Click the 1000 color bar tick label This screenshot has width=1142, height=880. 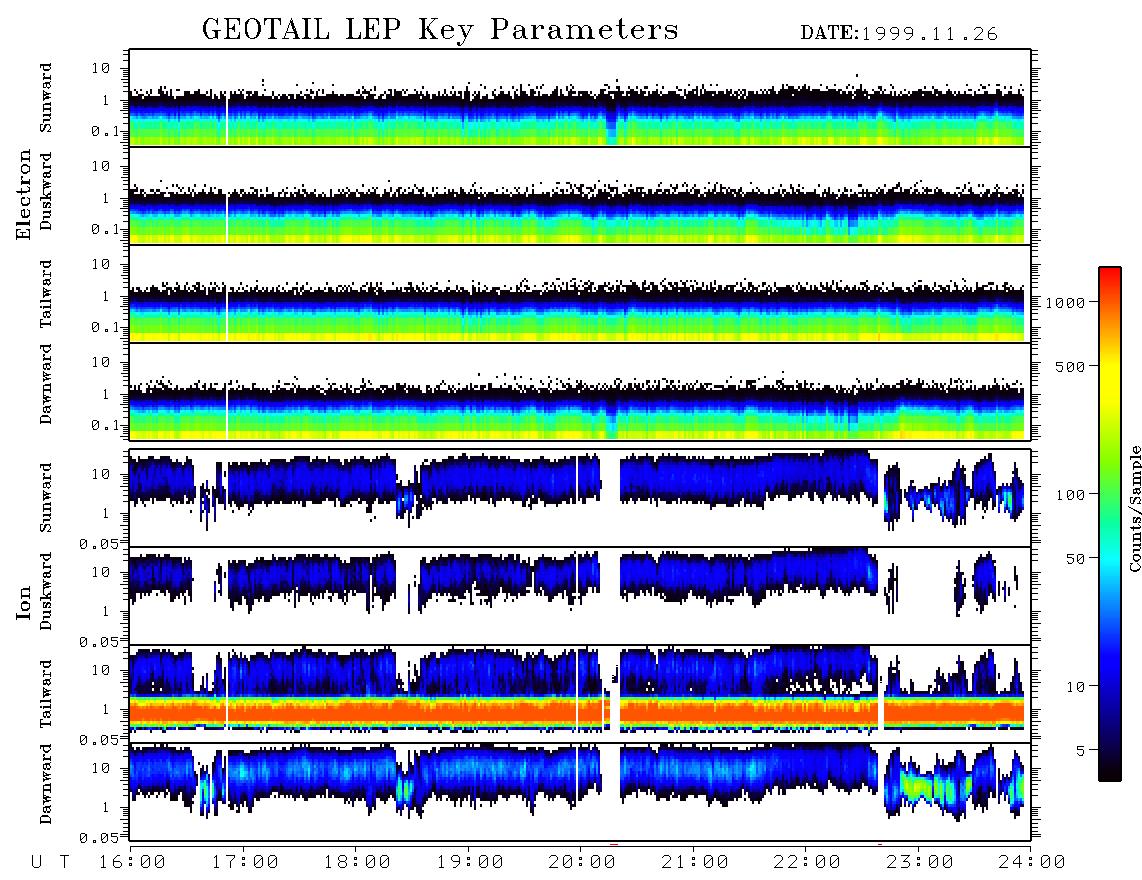coord(1065,303)
